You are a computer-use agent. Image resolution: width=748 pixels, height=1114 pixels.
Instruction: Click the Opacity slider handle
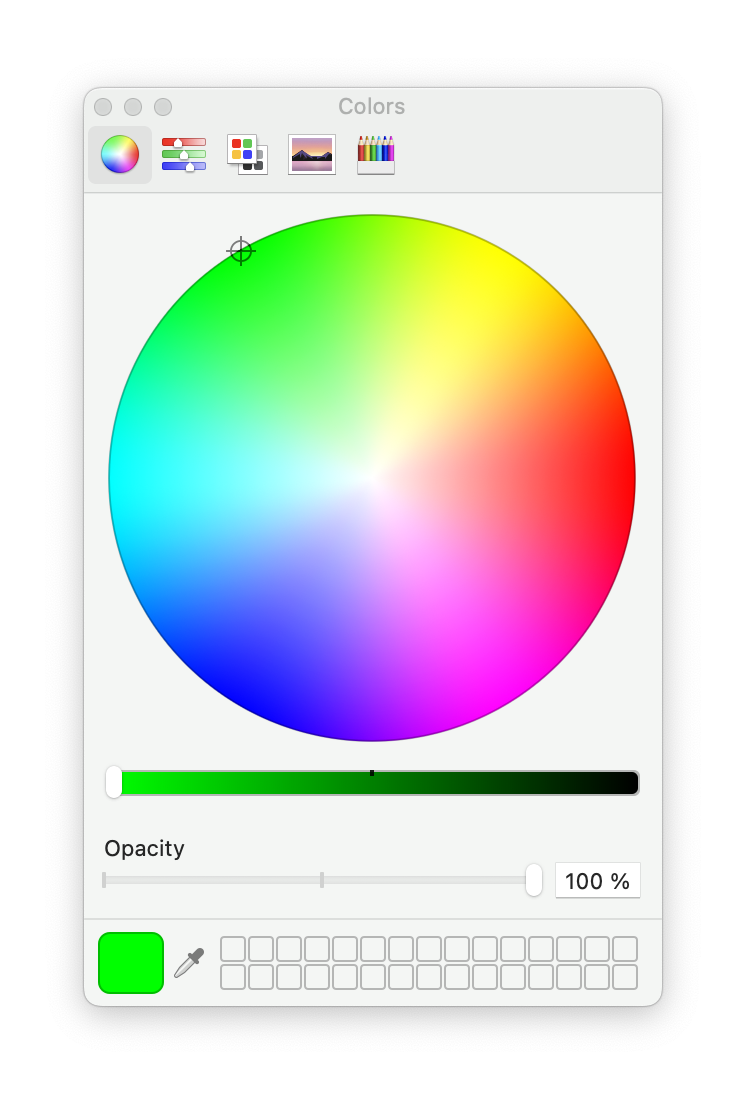534,880
